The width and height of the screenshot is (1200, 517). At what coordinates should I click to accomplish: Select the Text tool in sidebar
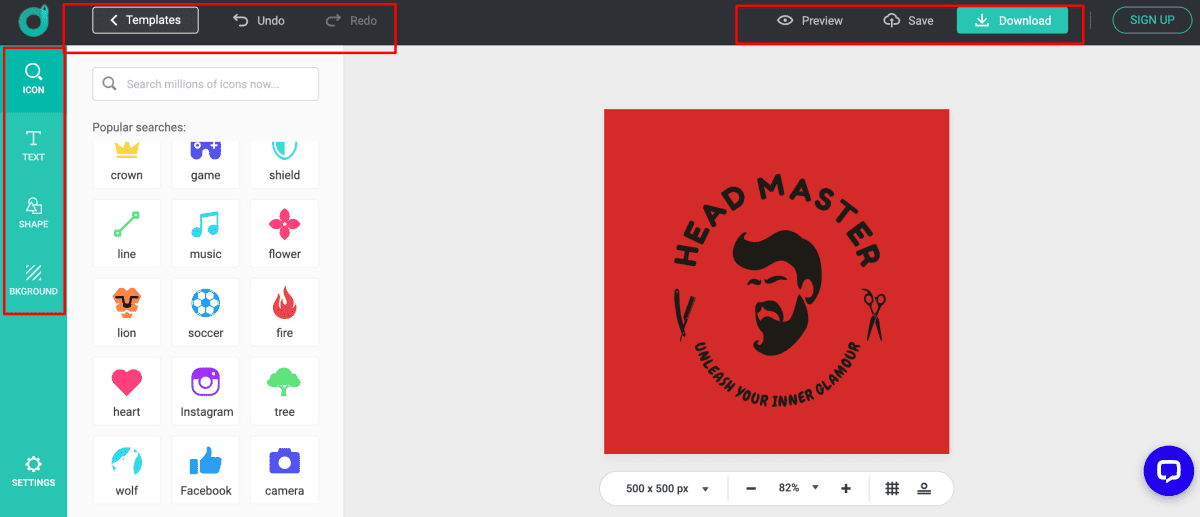point(34,146)
